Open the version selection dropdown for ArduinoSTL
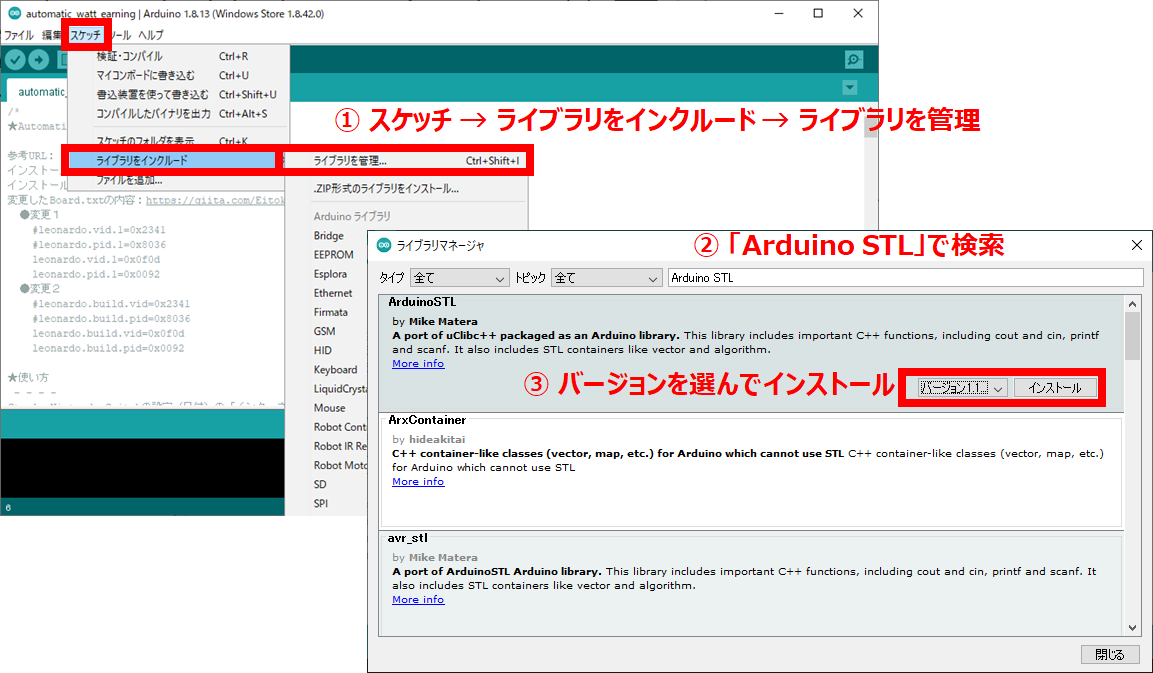This screenshot has width=1153, height=673. click(x=962, y=388)
